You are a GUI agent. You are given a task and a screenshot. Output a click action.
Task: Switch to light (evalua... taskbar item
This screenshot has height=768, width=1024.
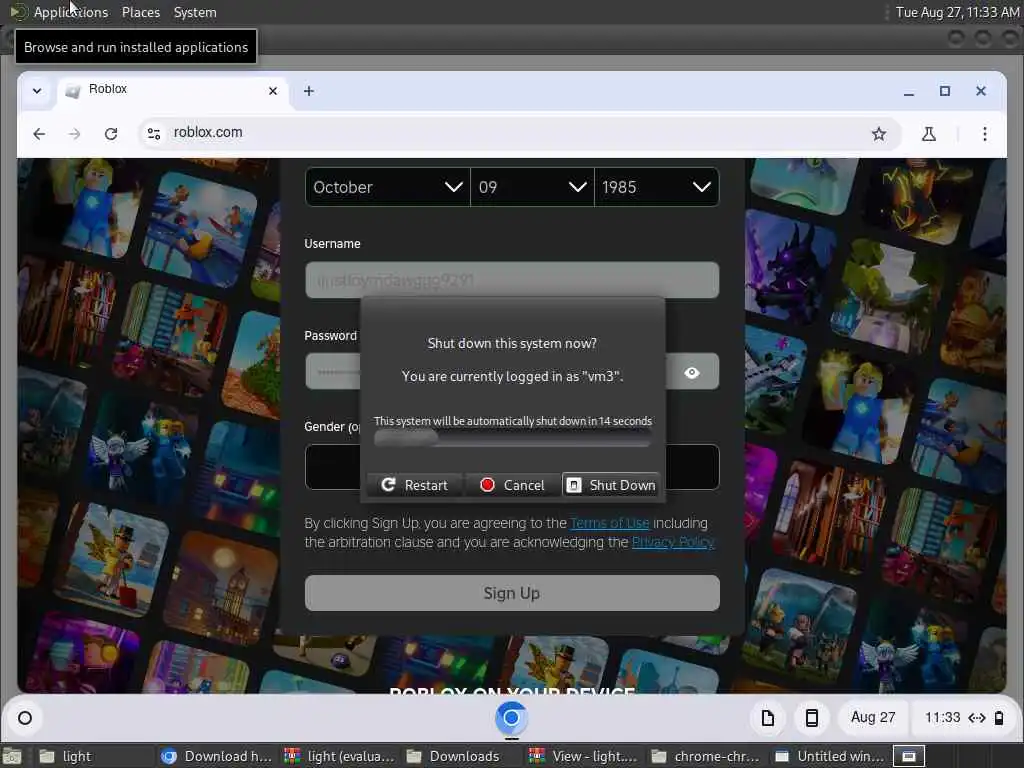click(x=340, y=756)
